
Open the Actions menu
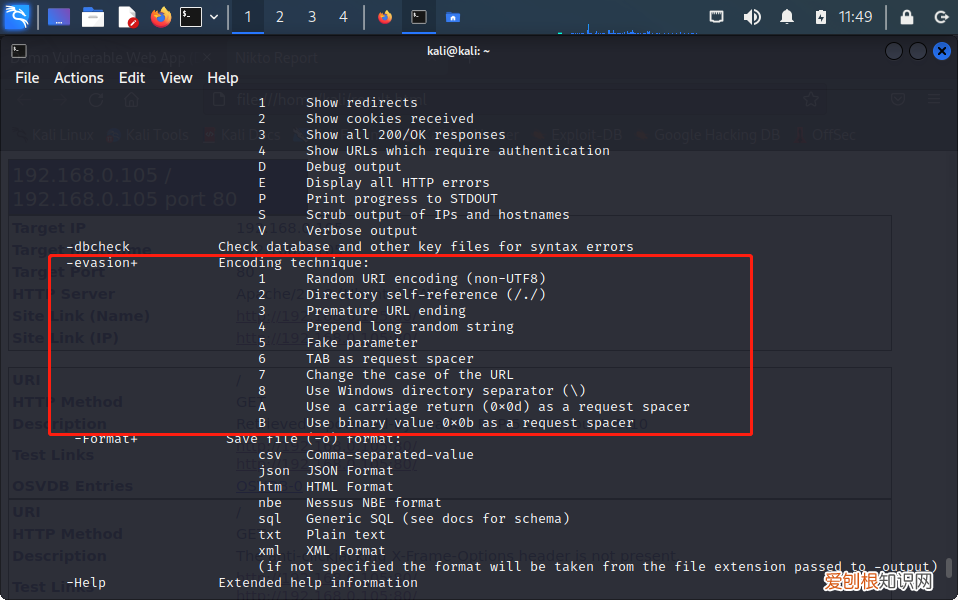79,78
